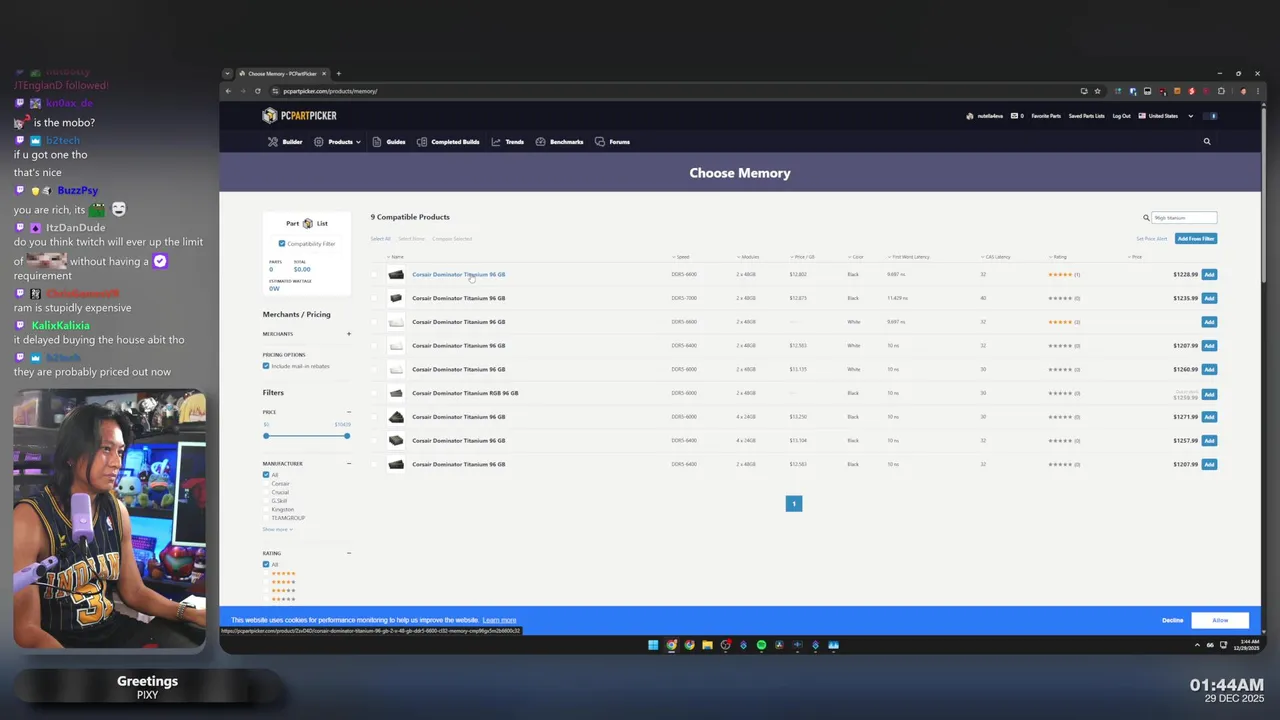Click Decline on the cookie banner
This screenshot has width=1280, height=720.
pos(1173,620)
